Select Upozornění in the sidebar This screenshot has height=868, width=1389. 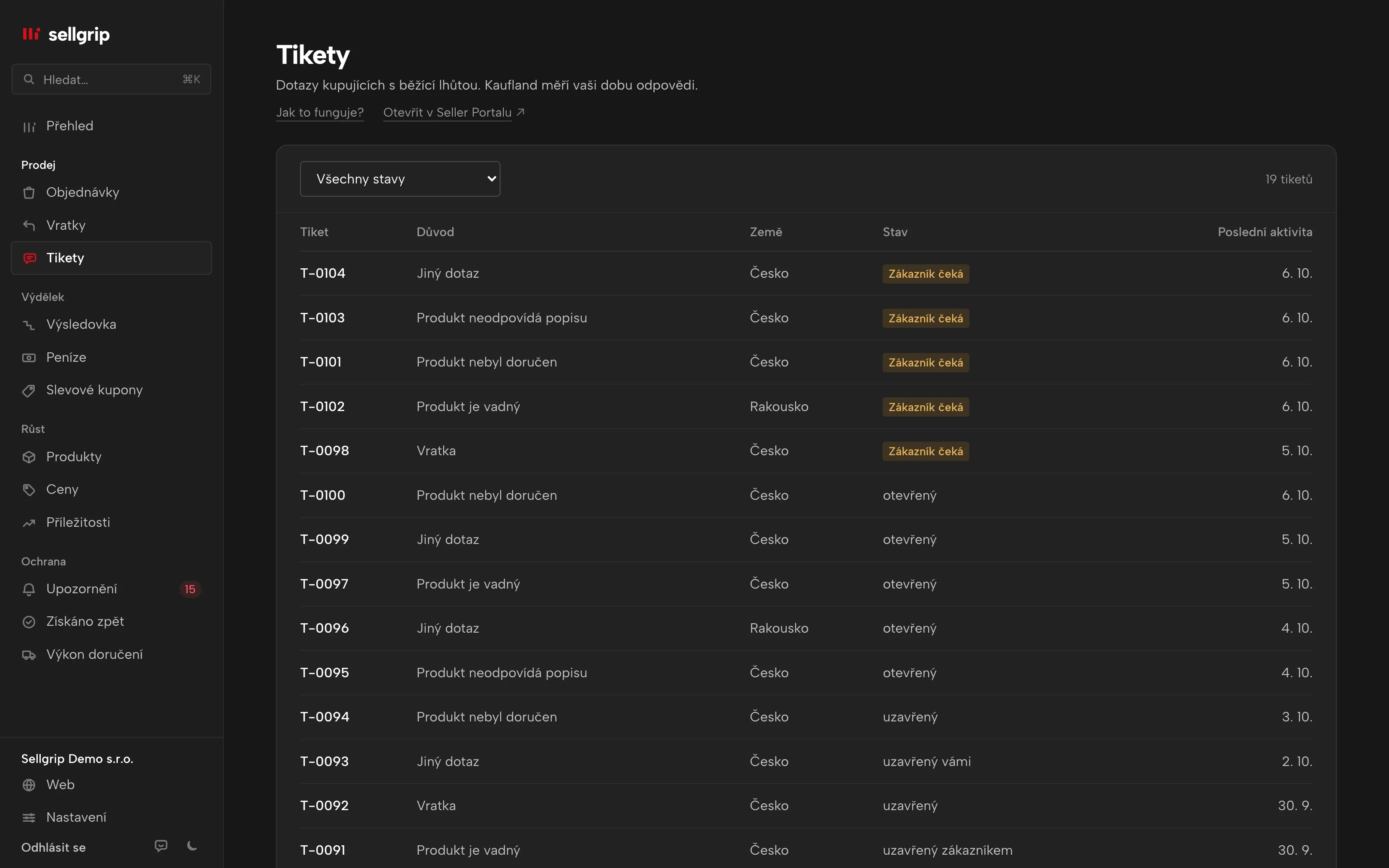tap(111, 589)
